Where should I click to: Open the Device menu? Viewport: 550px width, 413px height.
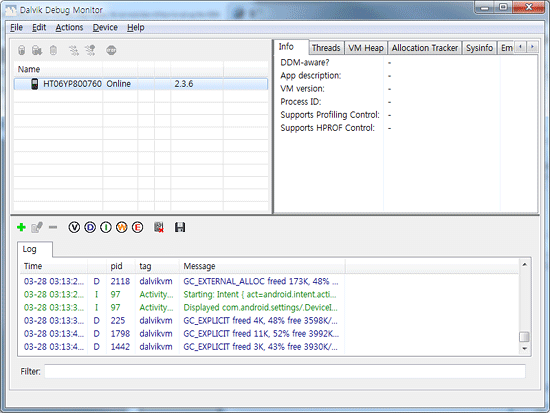pos(105,27)
